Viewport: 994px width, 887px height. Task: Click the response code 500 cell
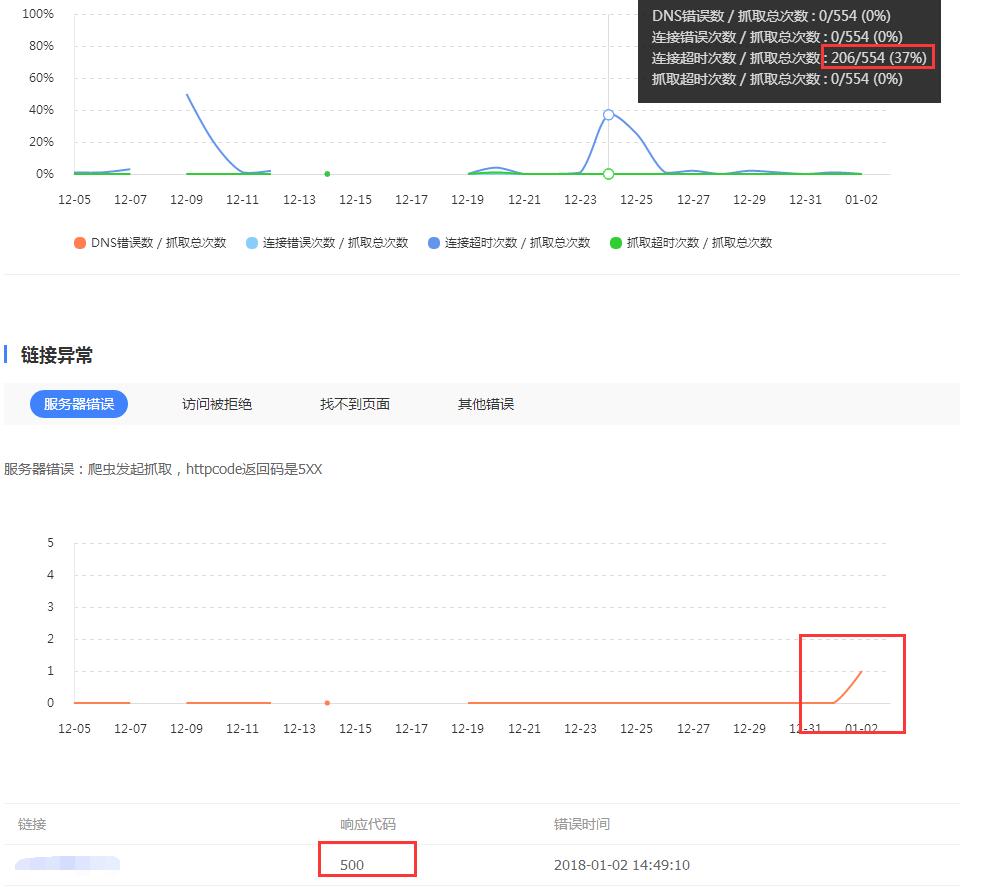pyautogui.click(x=352, y=865)
